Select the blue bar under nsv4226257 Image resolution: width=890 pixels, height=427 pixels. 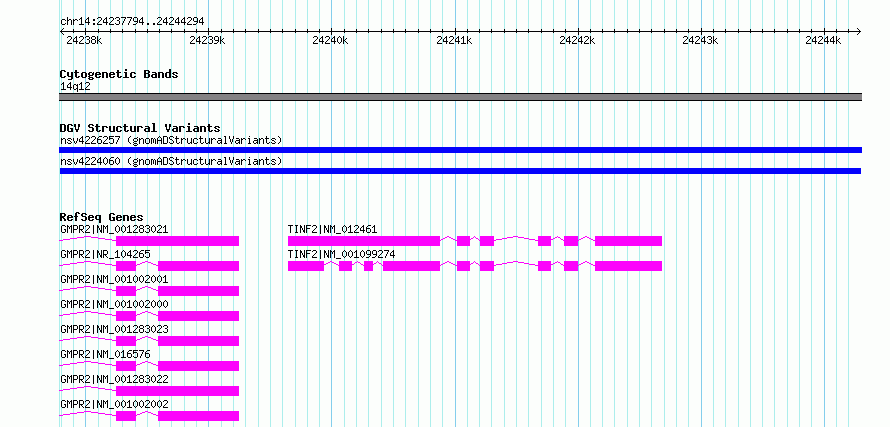point(460,150)
